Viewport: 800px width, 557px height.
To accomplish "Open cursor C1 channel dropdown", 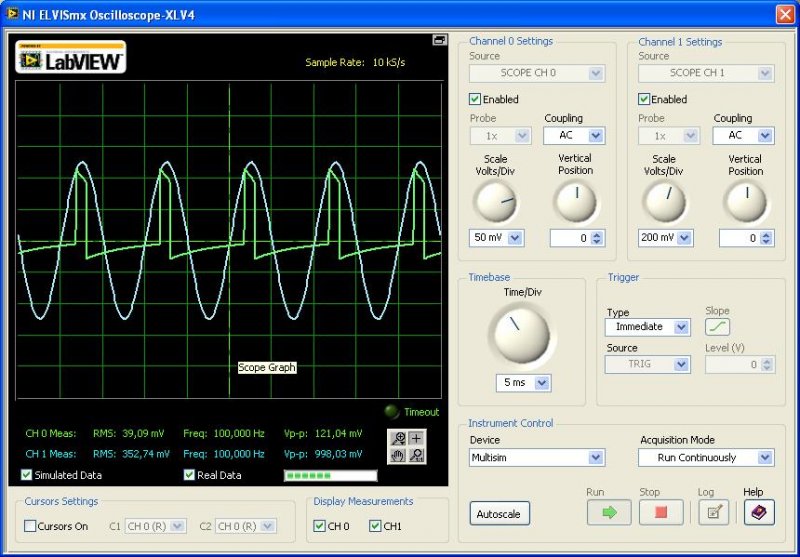I will 155,526.
